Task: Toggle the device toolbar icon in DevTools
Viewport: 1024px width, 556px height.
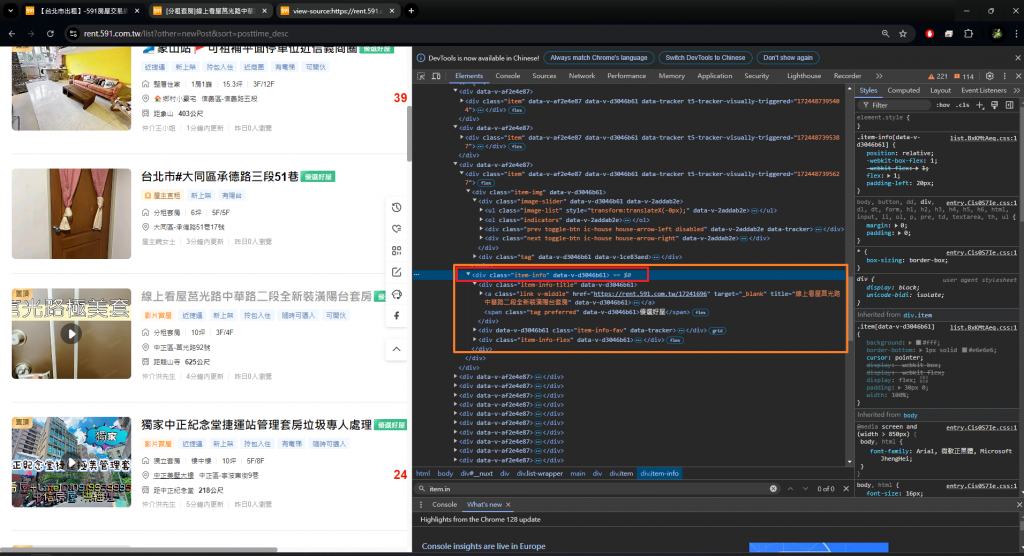Action: (x=436, y=76)
